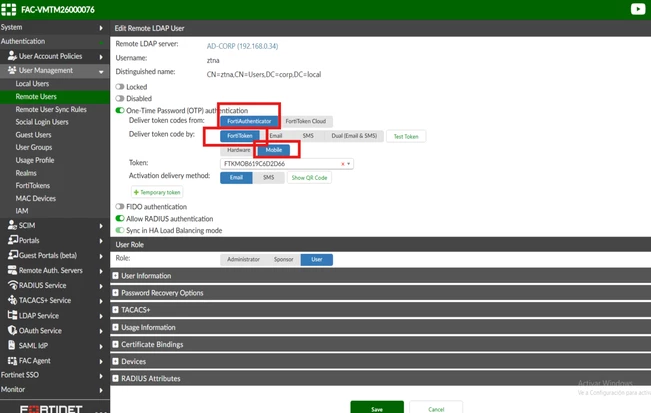Open Realms page
This screenshot has height=413, width=651.
pyautogui.click(x=26, y=173)
